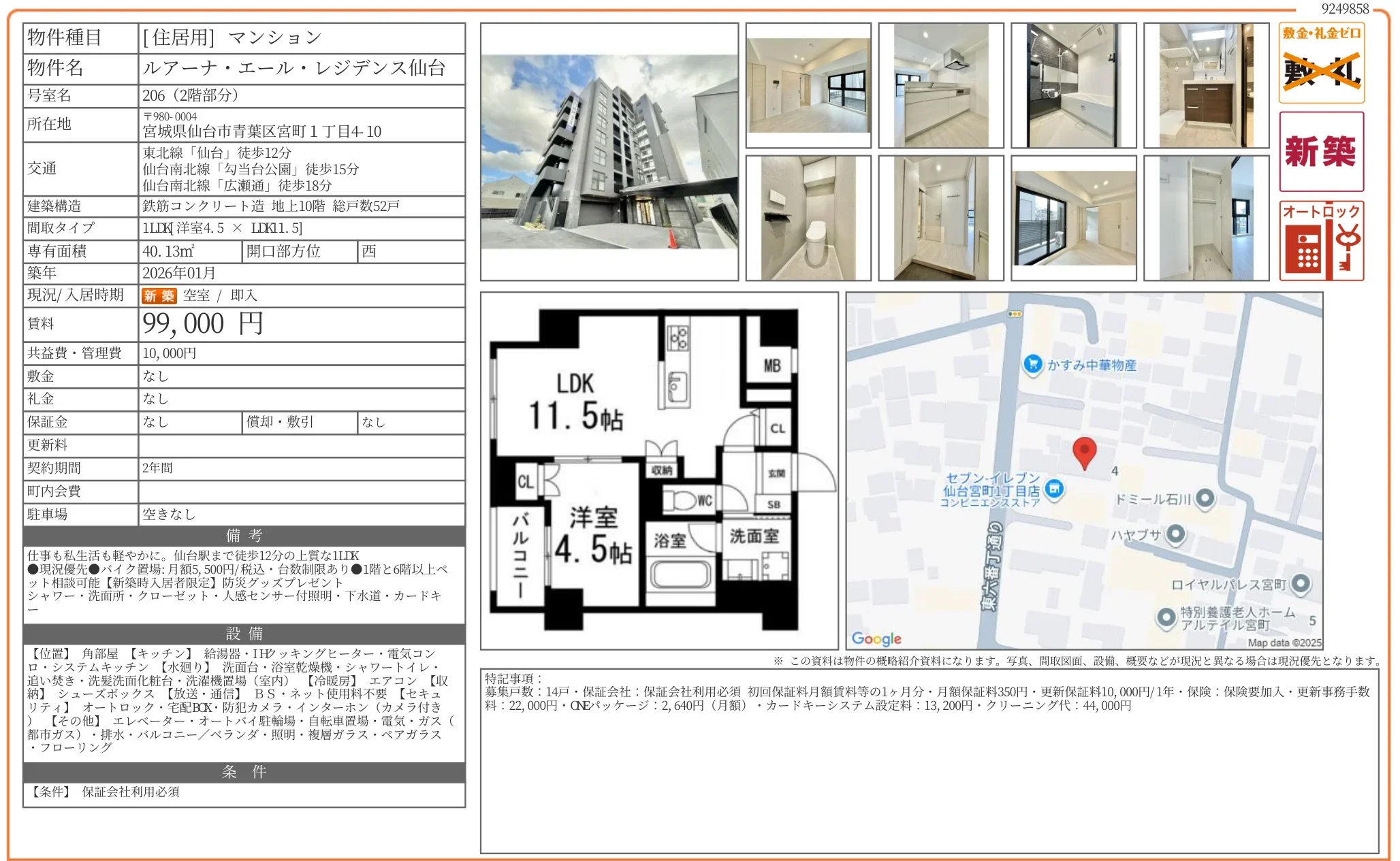Open the washbasin vanity thumbnail
1400x861 pixels.
[x=1206, y=85]
